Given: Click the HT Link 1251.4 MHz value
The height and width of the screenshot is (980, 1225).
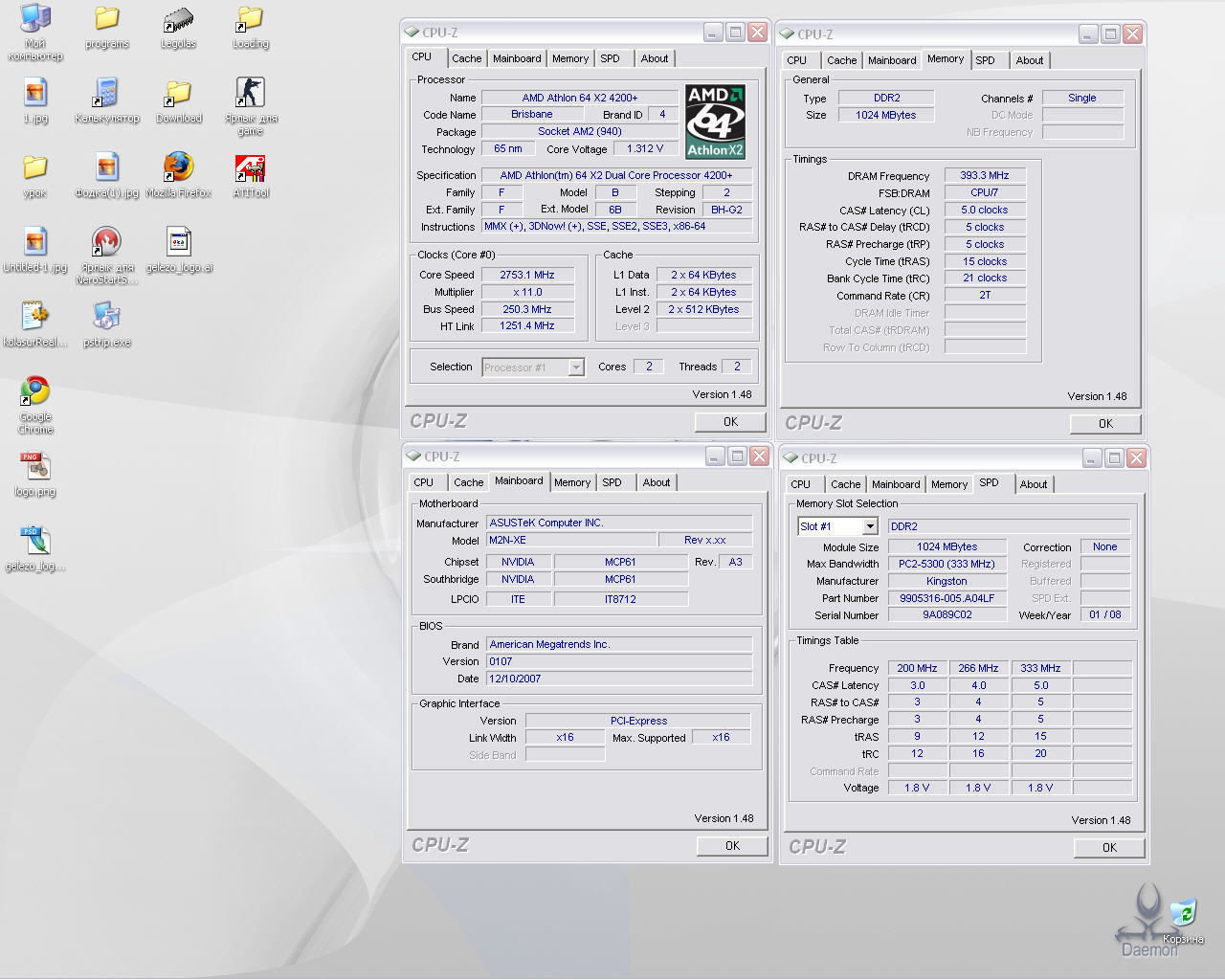Looking at the screenshot, I should click(x=527, y=326).
